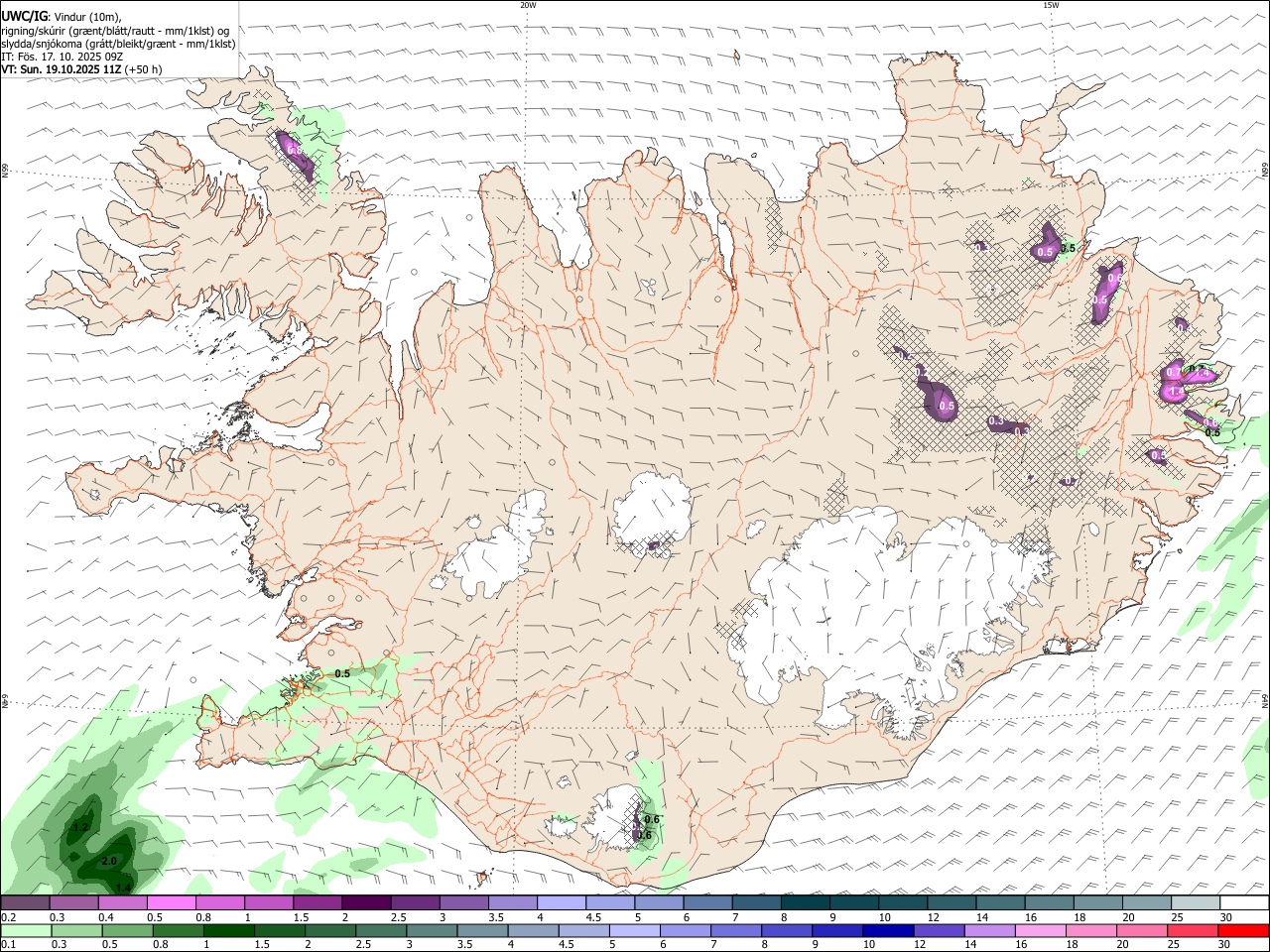Click purple-grey scale swatch labeled 25
The height and width of the screenshot is (952, 1270).
(1197, 903)
